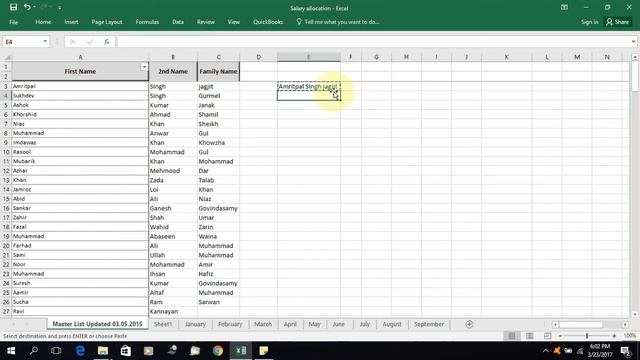Open the Page Layout tab
This screenshot has width=640, height=360.
click(107, 22)
